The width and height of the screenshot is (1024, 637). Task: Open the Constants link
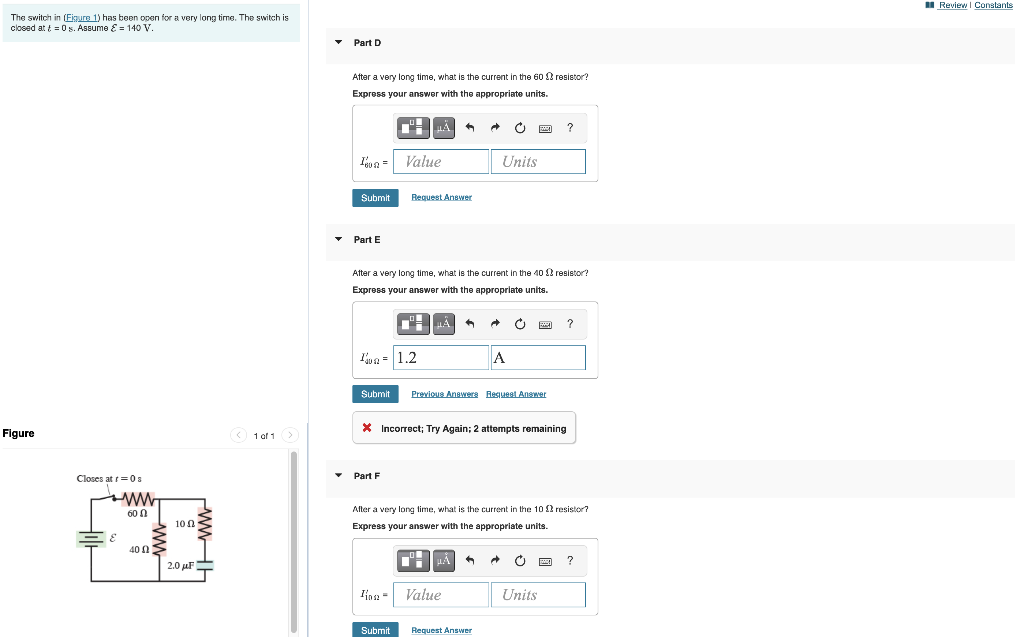click(993, 5)
